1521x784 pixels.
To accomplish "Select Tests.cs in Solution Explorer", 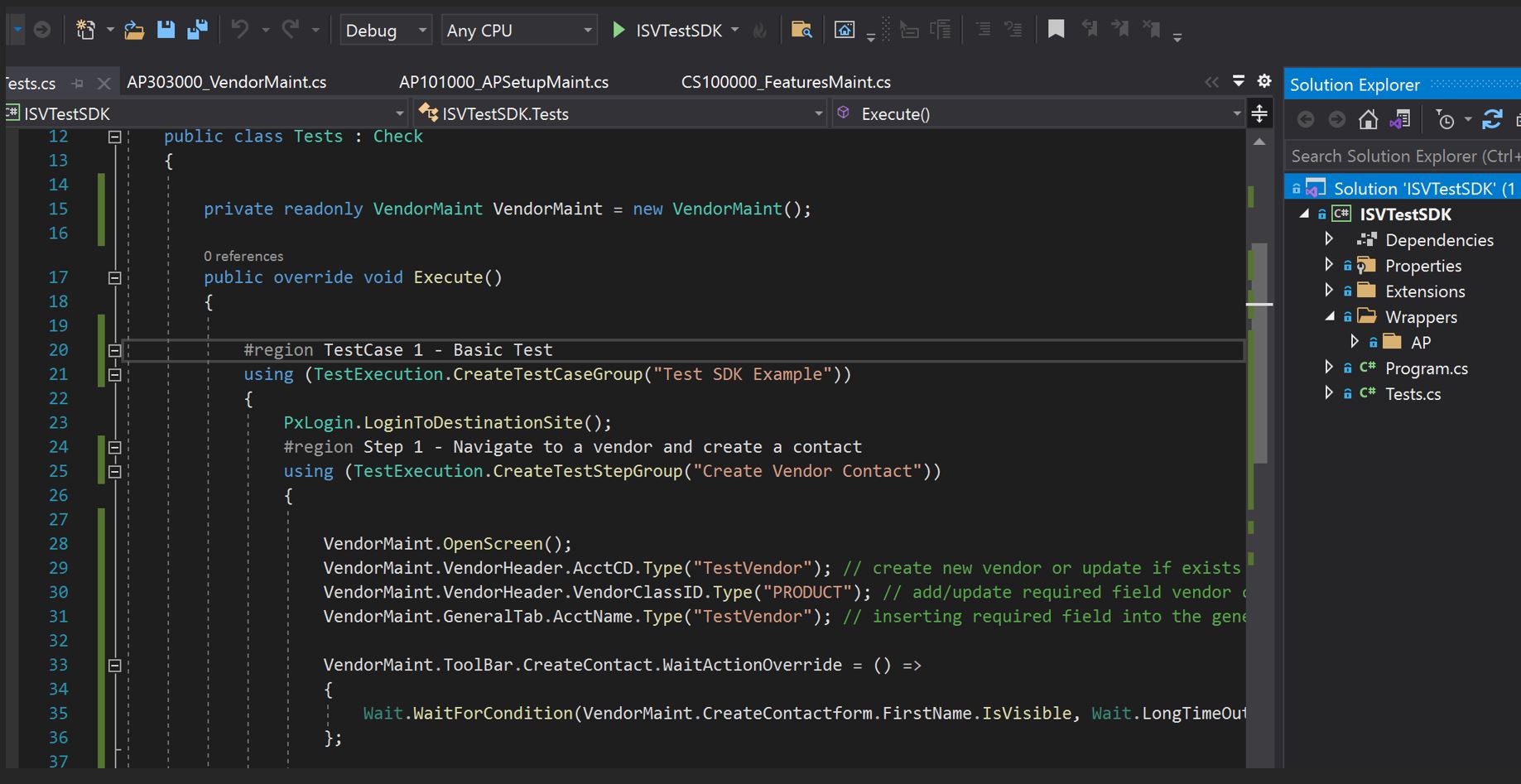I will click(x=1413, y=394).
